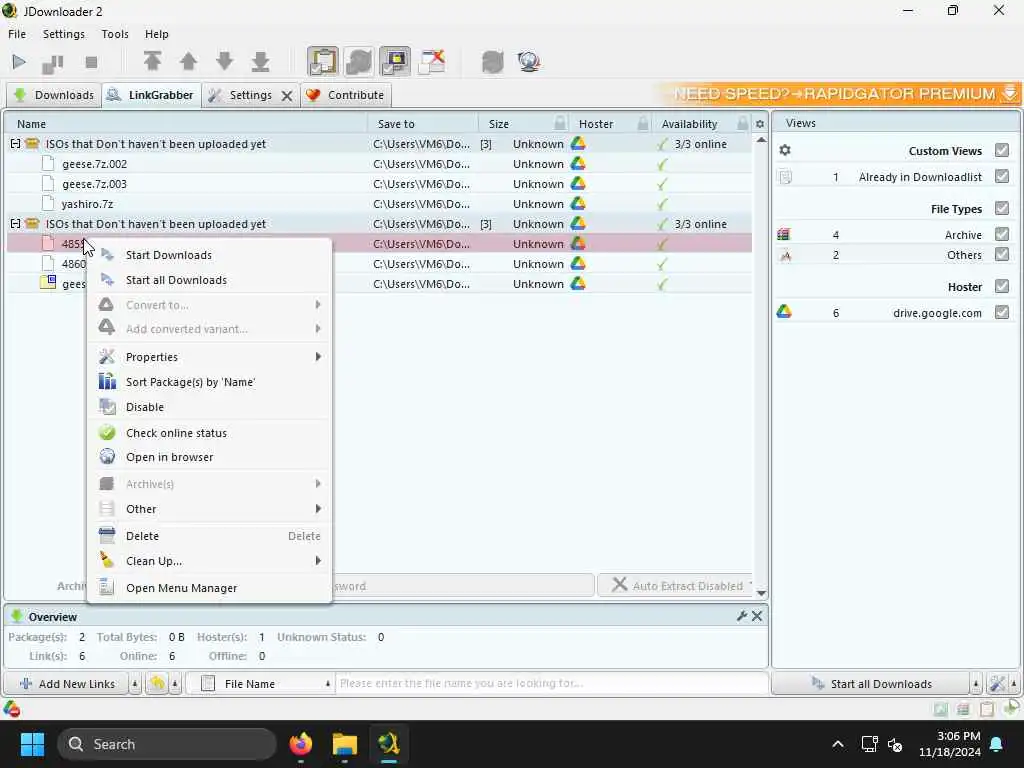Click the update globe toolbar icon

click(528, 62)
